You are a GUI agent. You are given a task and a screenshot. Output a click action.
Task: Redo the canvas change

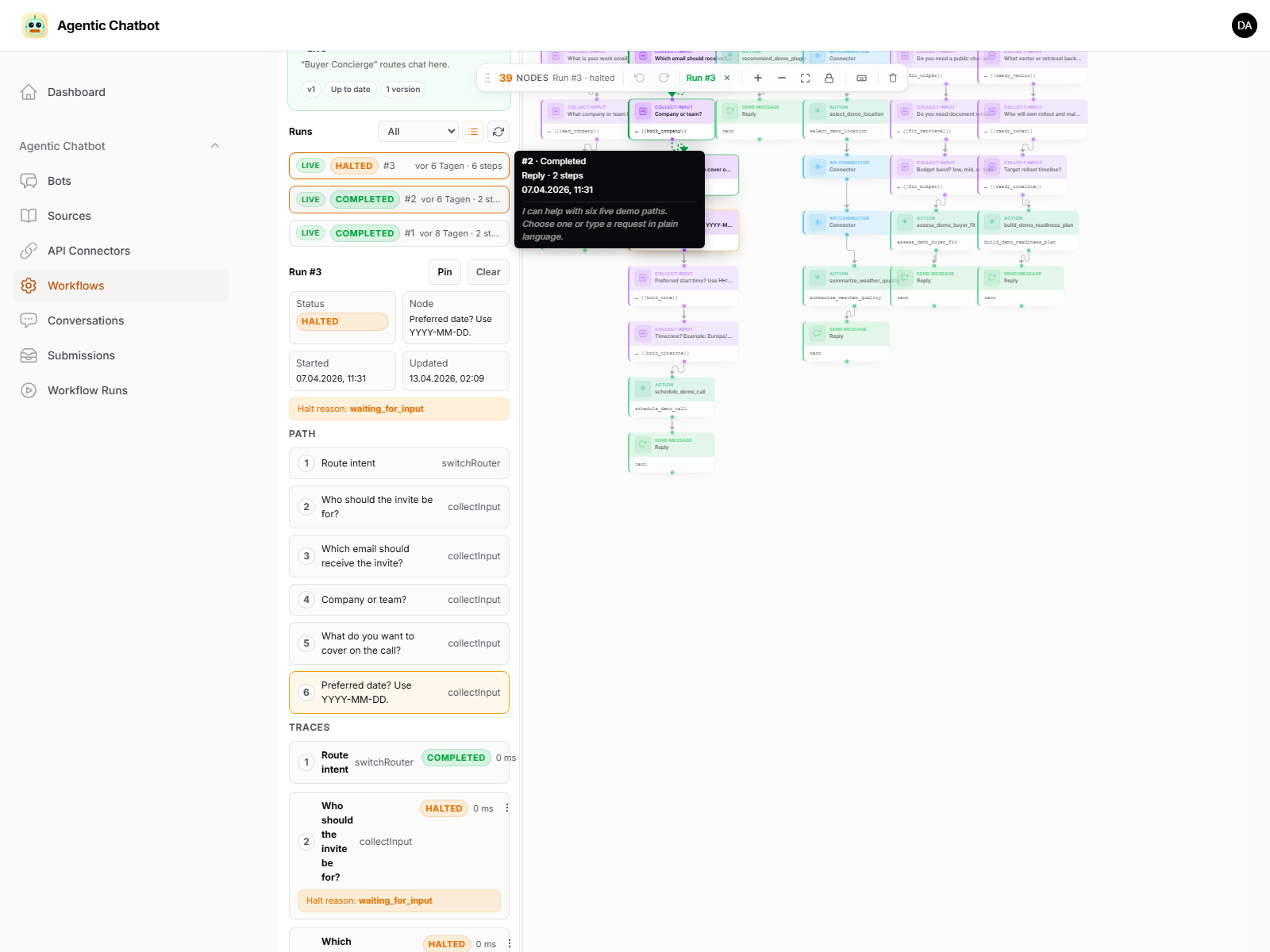pos(664,78)
